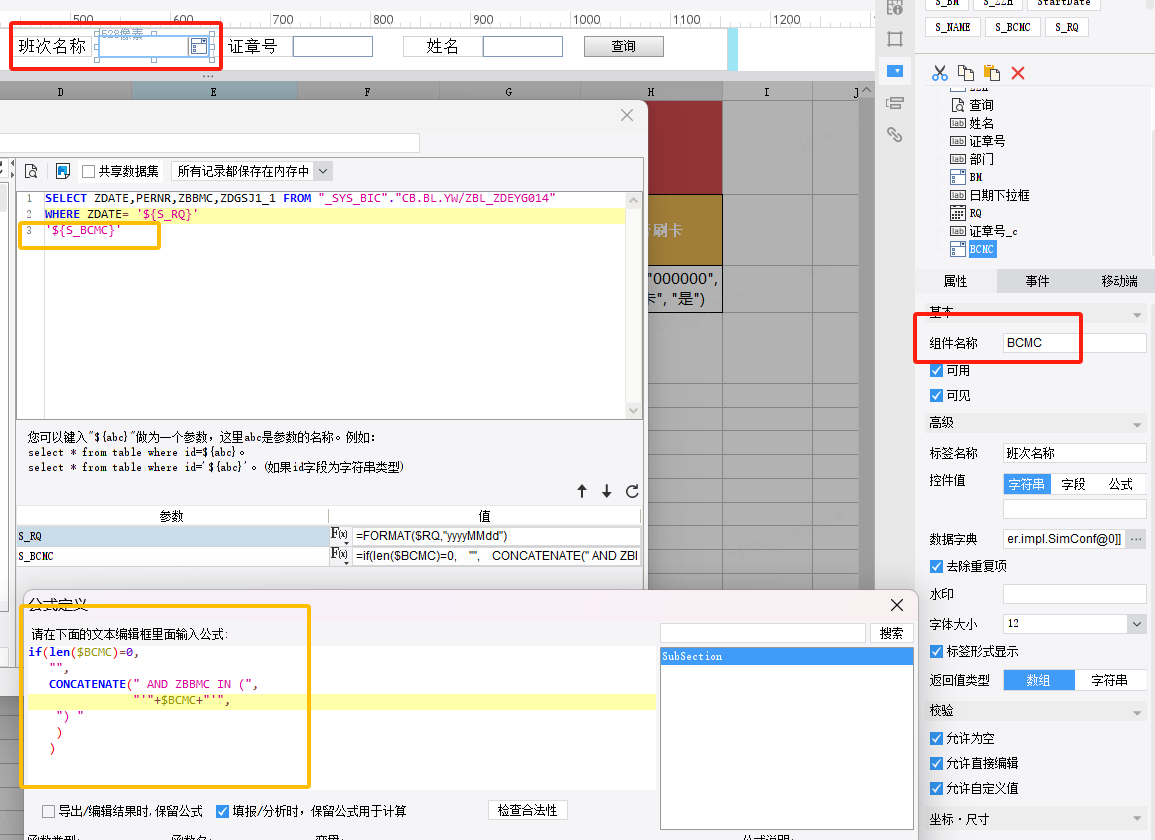Screen dimensions: 1155x840
Task: Click the 查询 button
Action: tap(623, 46)
